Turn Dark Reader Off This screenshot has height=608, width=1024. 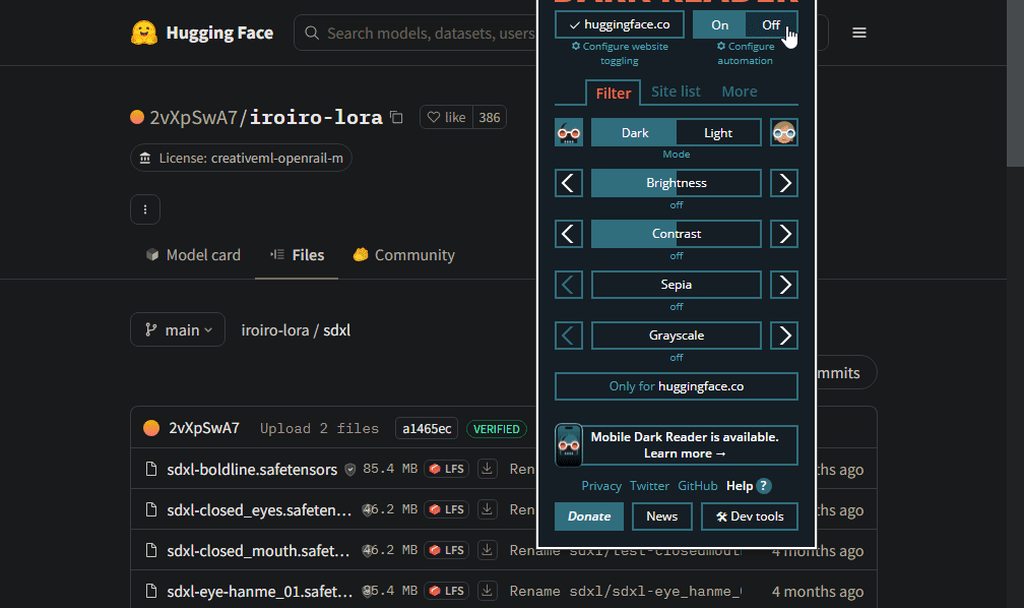[771, 25]
